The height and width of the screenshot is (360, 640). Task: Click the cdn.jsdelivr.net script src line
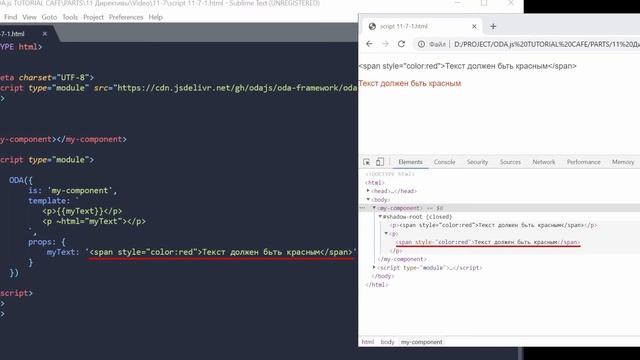click(x=179, y=88)
